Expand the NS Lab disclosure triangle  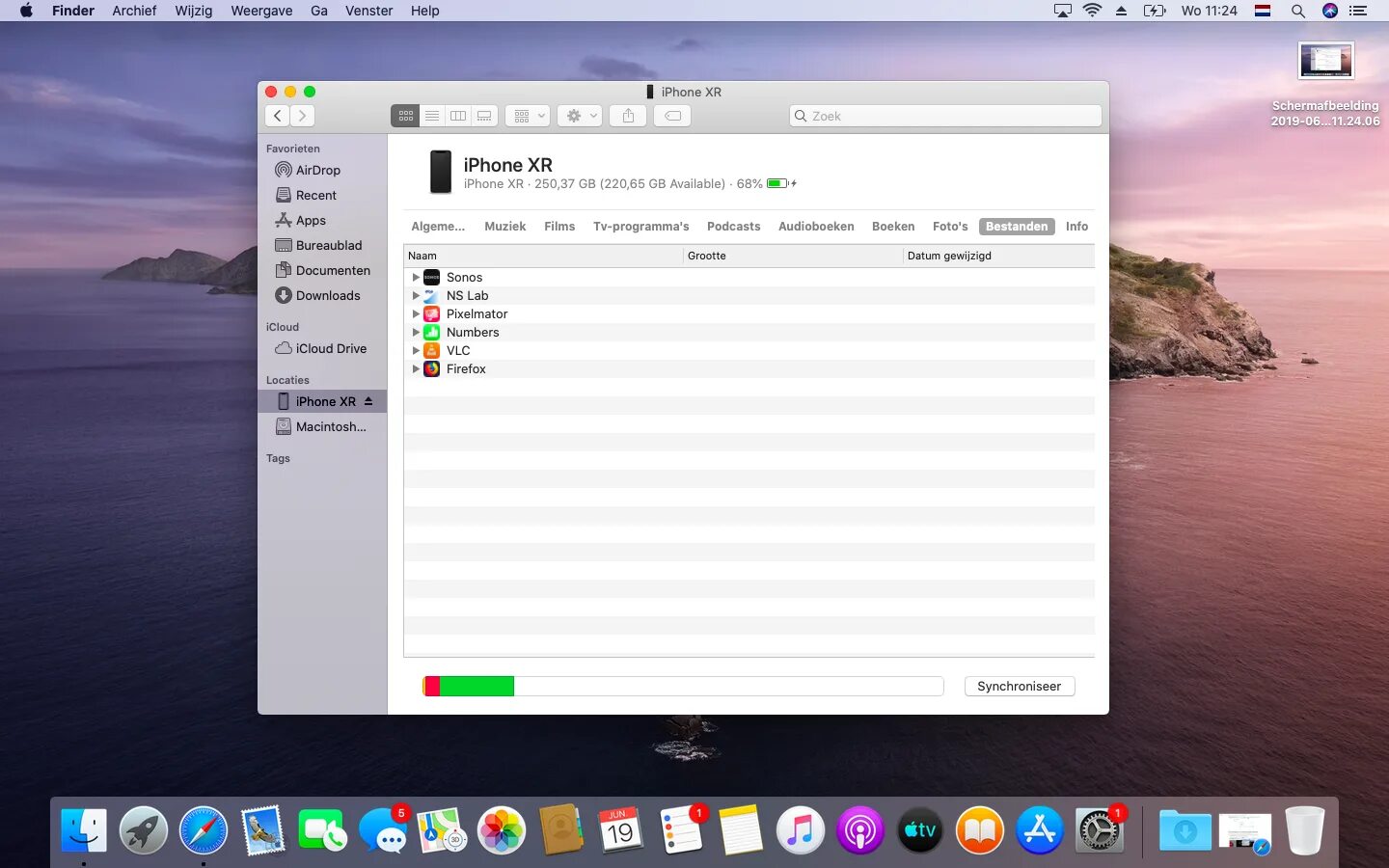pyautogui.click(x=416, y=295)
